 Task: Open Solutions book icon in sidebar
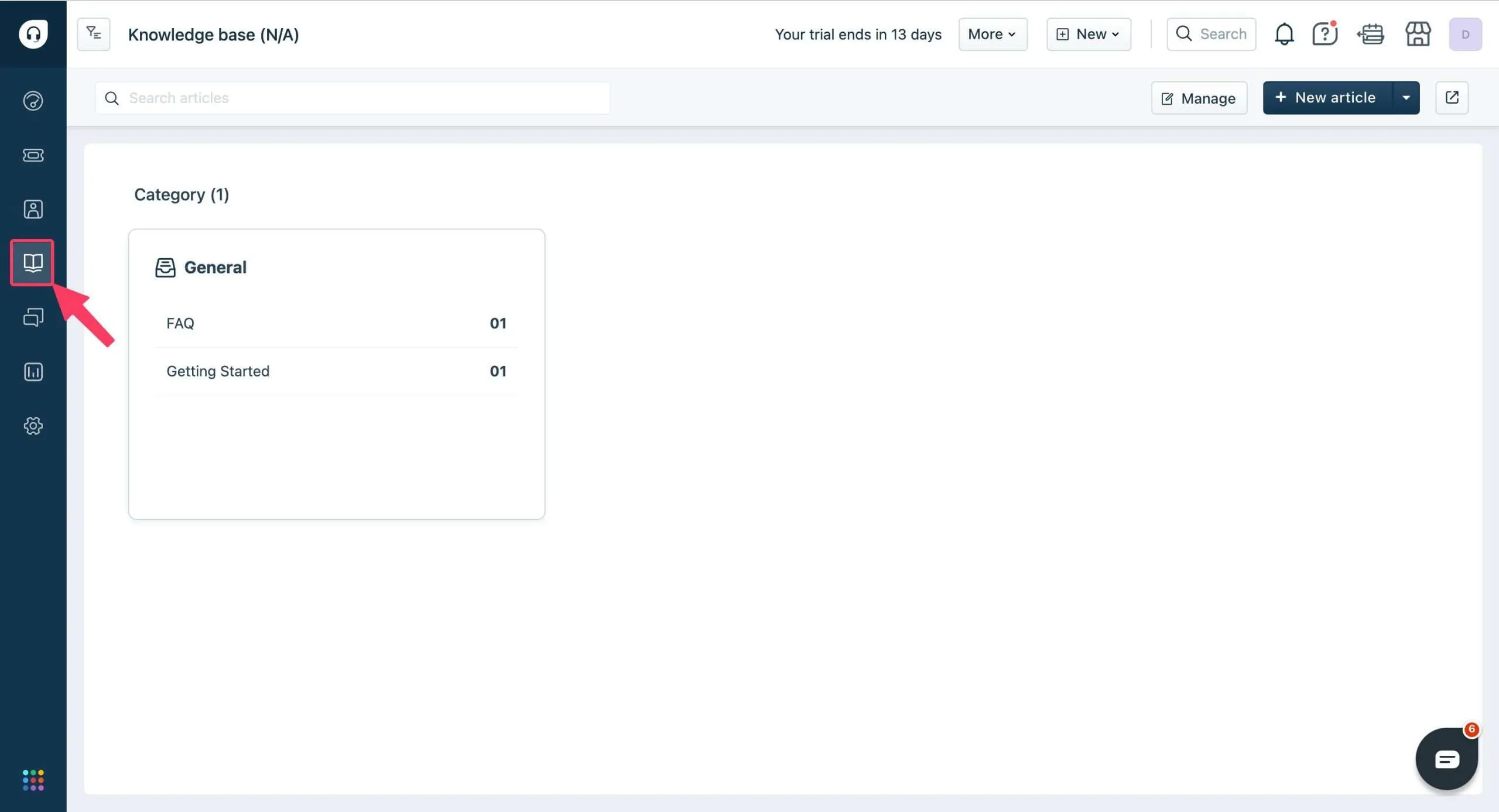33,262
